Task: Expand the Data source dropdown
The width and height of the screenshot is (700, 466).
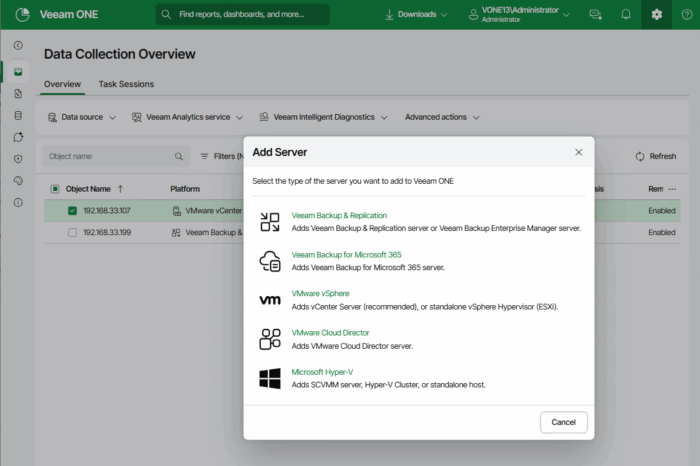Action: coord(82,117)
